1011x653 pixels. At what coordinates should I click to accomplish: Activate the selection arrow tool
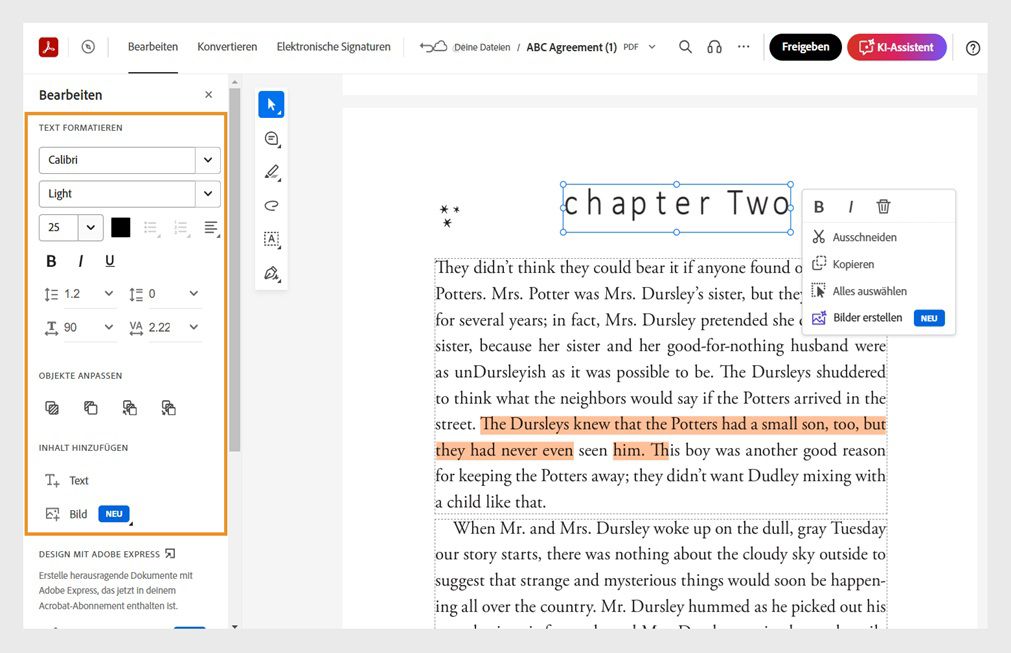click(x=271, y=104)
